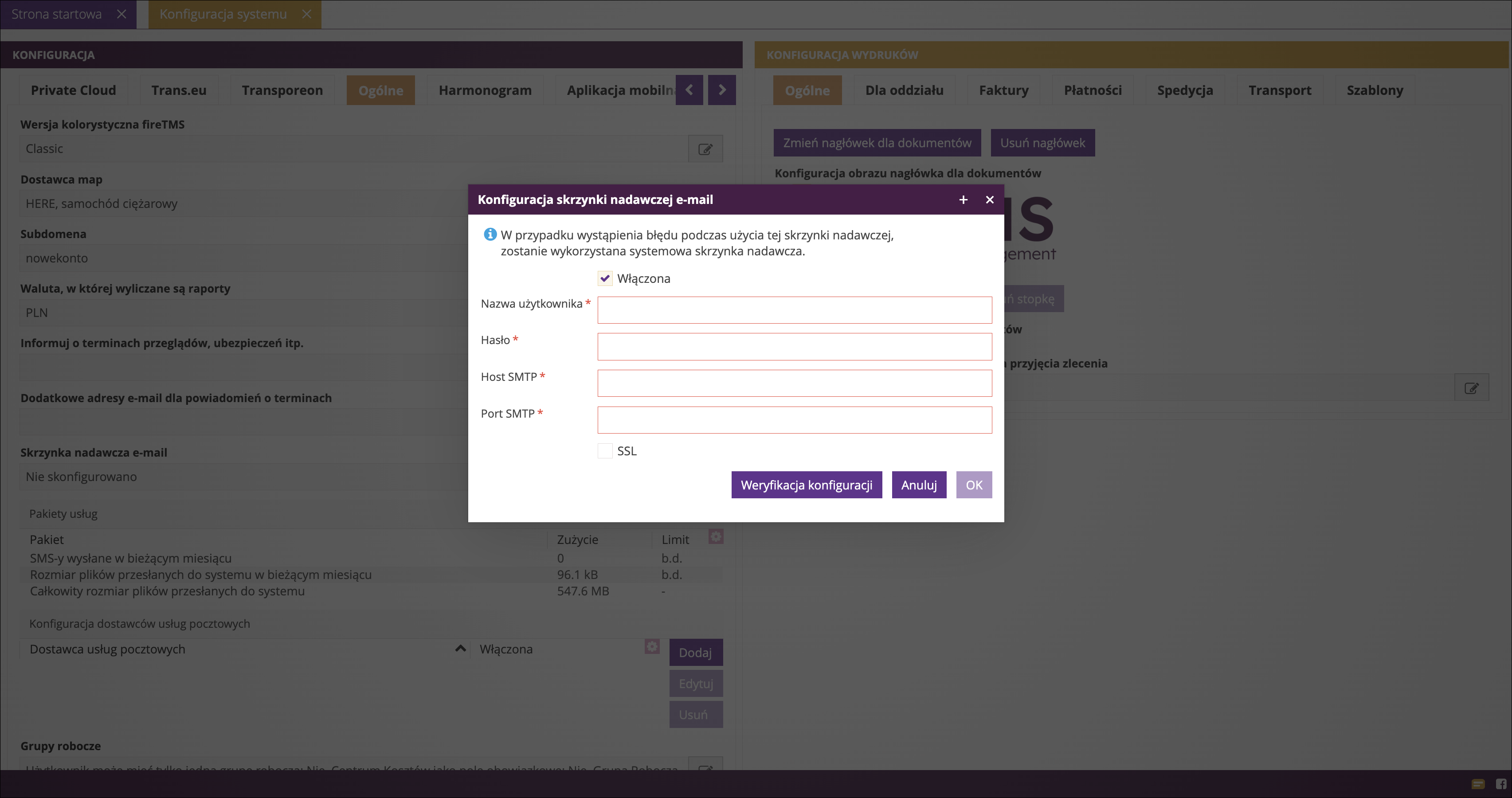1512x798 pixels.
Task: Focus the Port SMTP field
Action: coord(795,419)
